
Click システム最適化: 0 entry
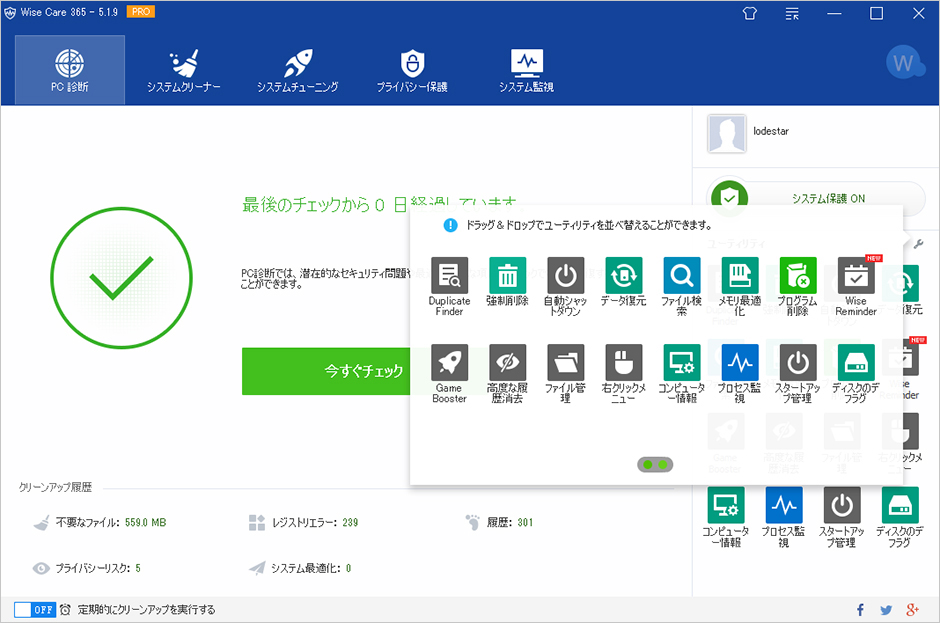coord(300,568)
